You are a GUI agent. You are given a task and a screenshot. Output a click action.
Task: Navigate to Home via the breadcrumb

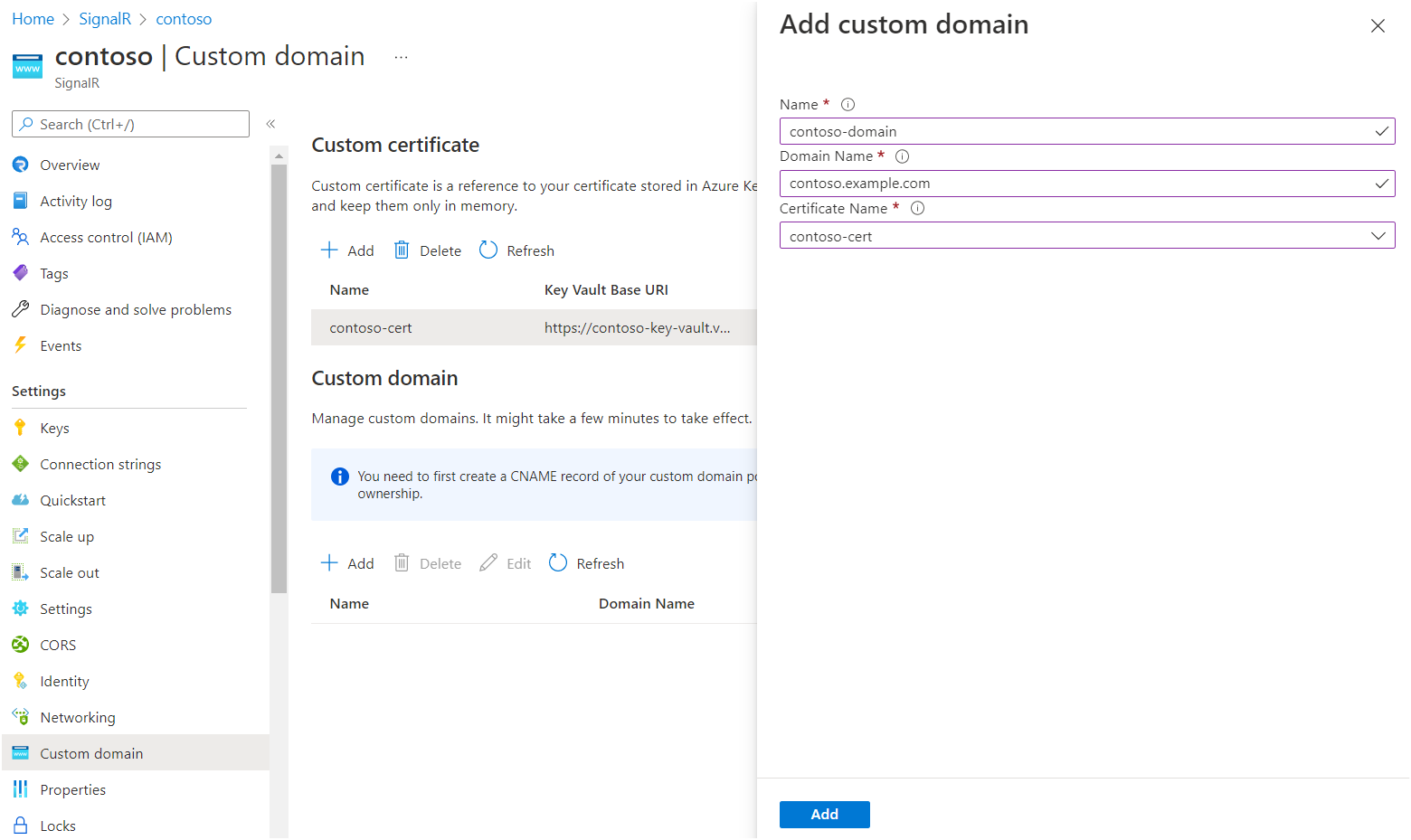[x=33, y=18]
